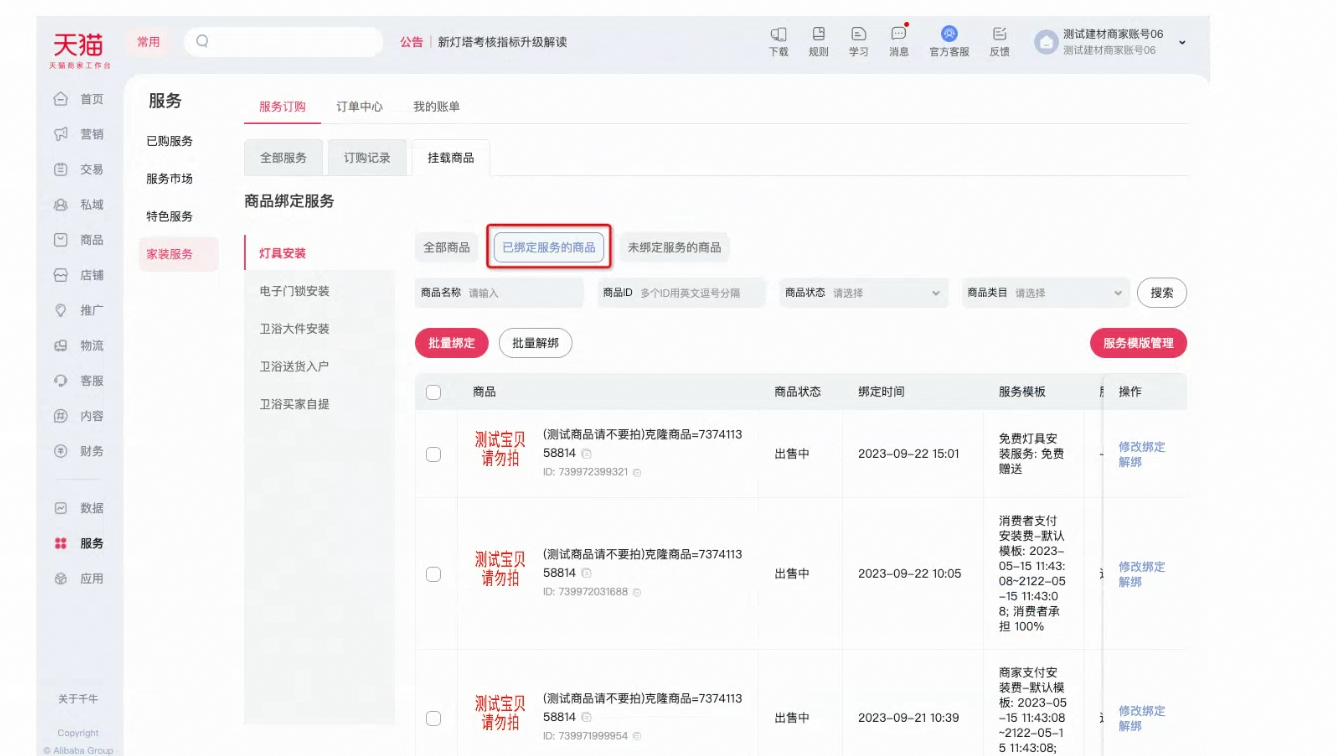Focus the 商品名称 input field
Viewport: 1337px width, 756px height.
[x=499, y=293]
